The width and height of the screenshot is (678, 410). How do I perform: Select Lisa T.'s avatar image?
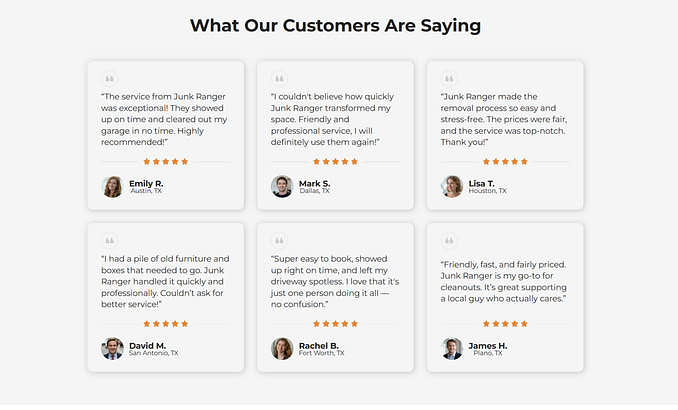(452, 187)
